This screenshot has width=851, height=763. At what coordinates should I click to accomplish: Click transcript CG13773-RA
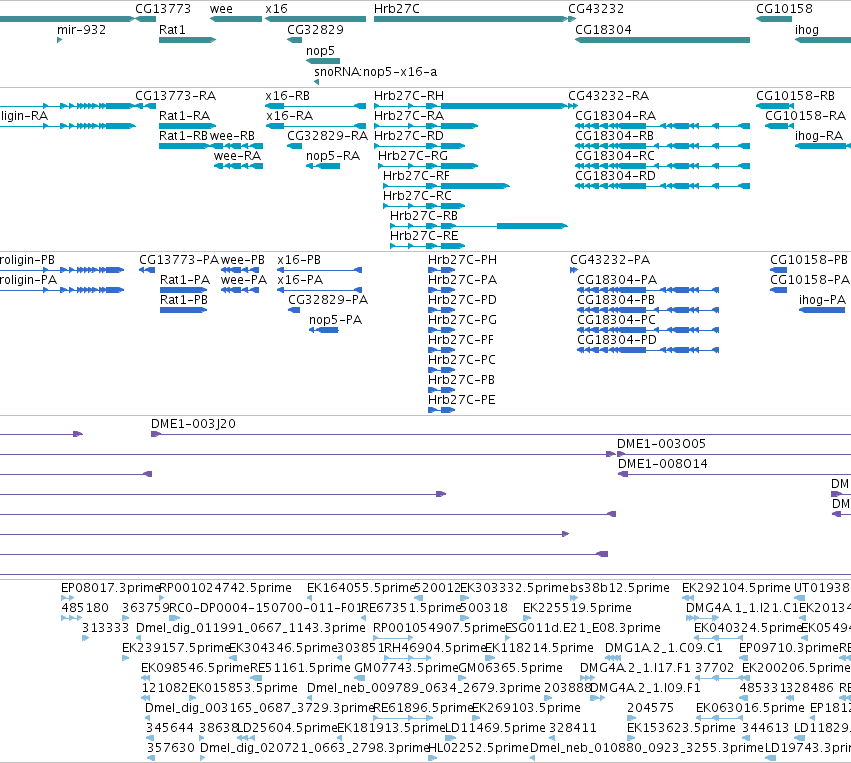175,96
